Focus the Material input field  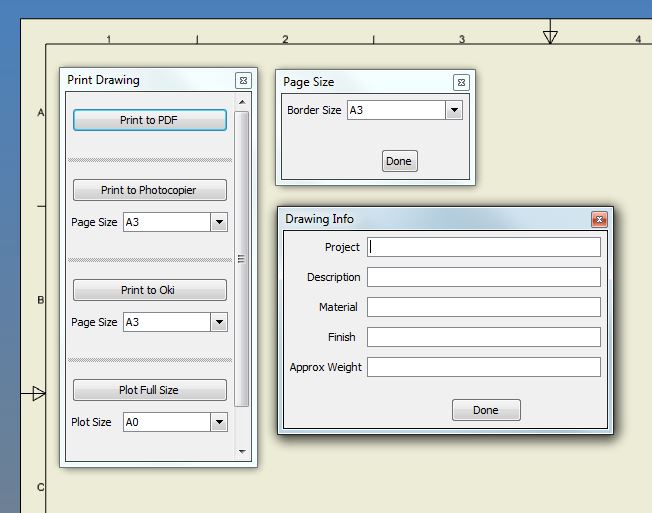484,307
